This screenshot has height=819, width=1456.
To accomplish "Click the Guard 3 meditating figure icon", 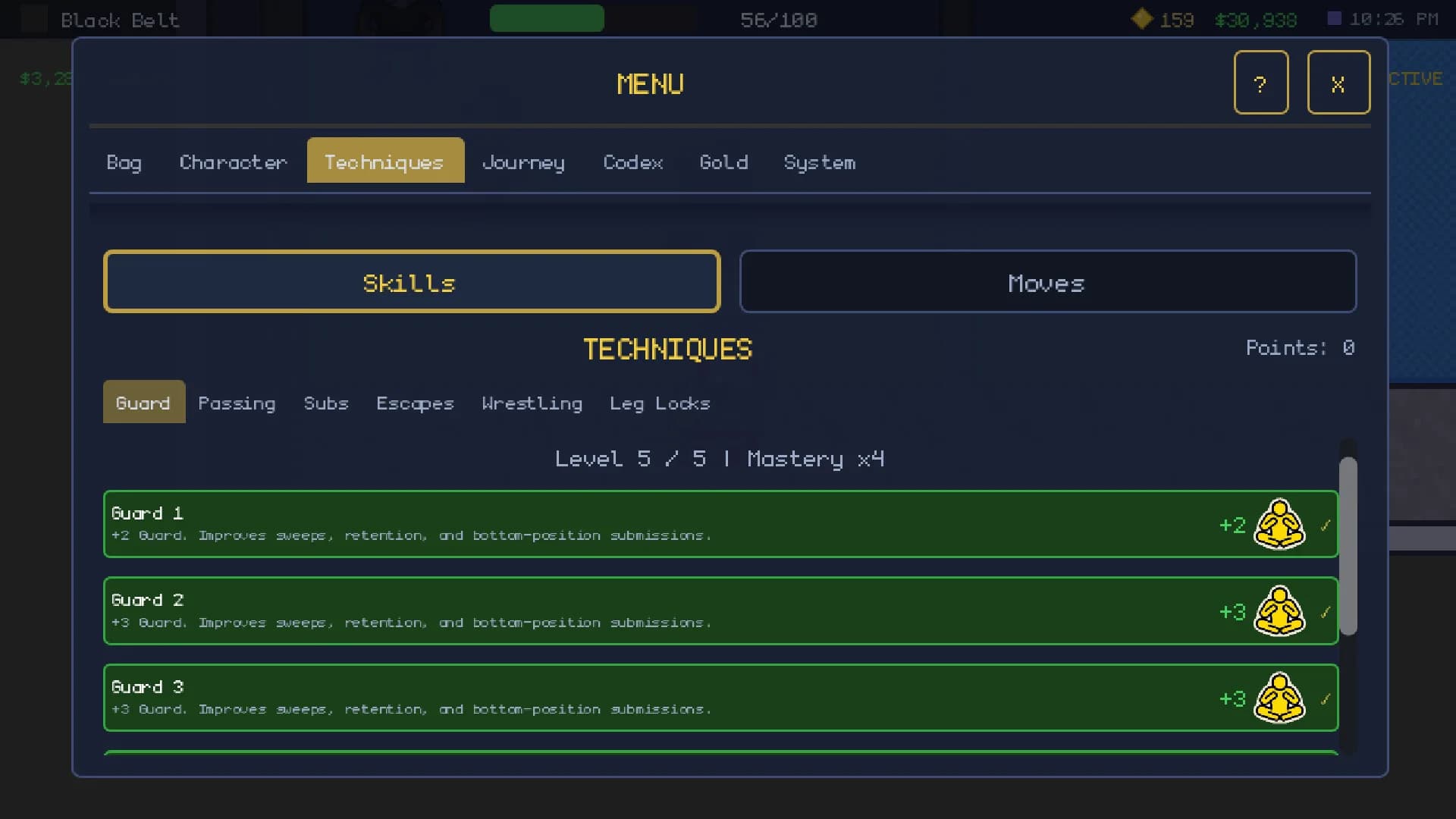I will click(x=1279, y=698).
